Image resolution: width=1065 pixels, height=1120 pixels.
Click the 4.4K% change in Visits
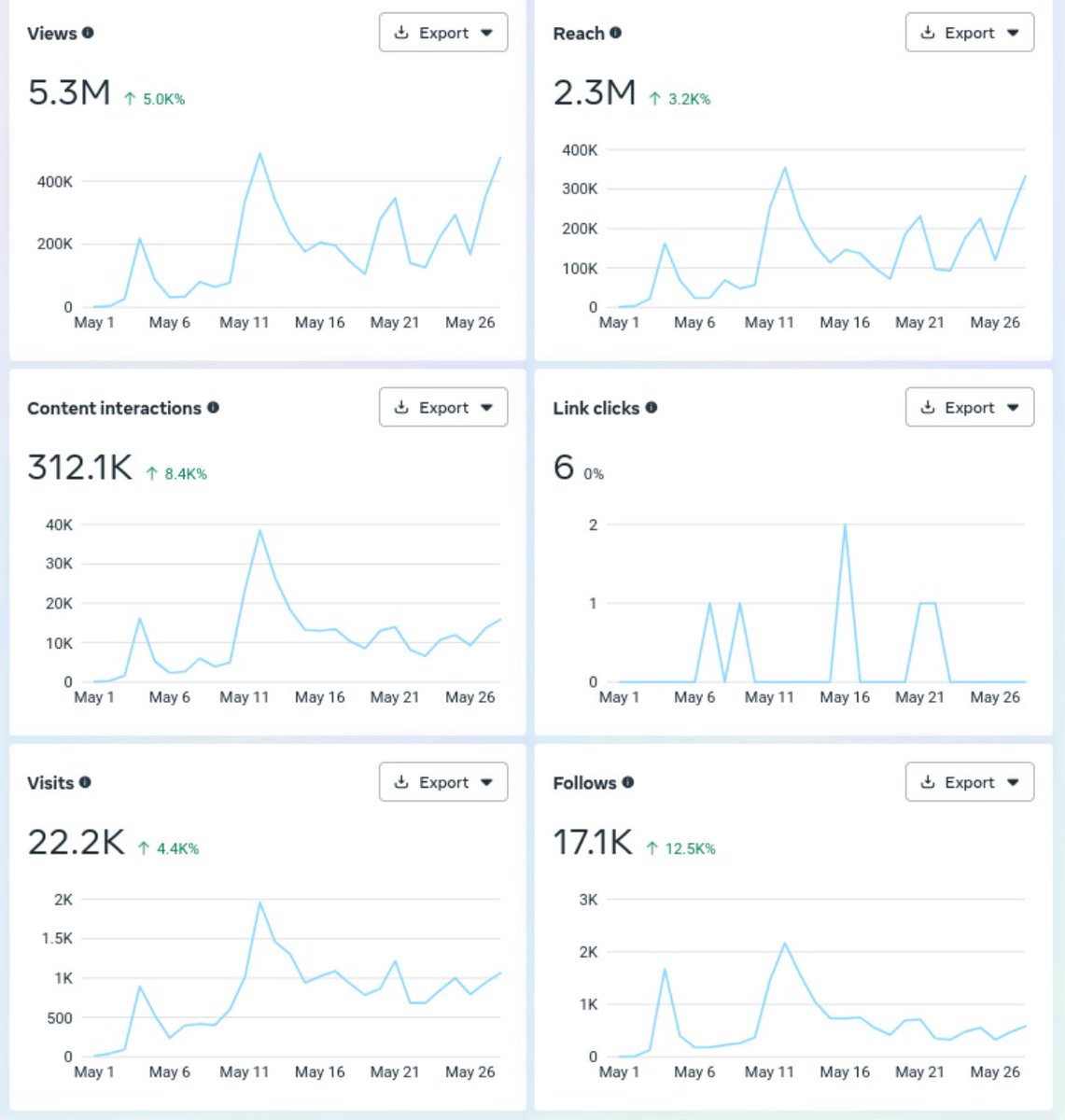click(168, 848)
